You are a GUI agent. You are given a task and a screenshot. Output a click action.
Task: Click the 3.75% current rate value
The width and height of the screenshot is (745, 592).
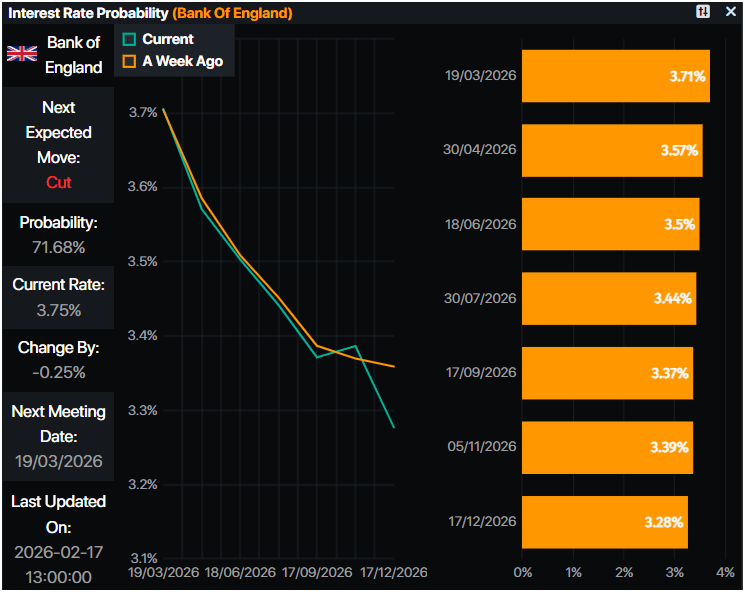tap(58, 310)
